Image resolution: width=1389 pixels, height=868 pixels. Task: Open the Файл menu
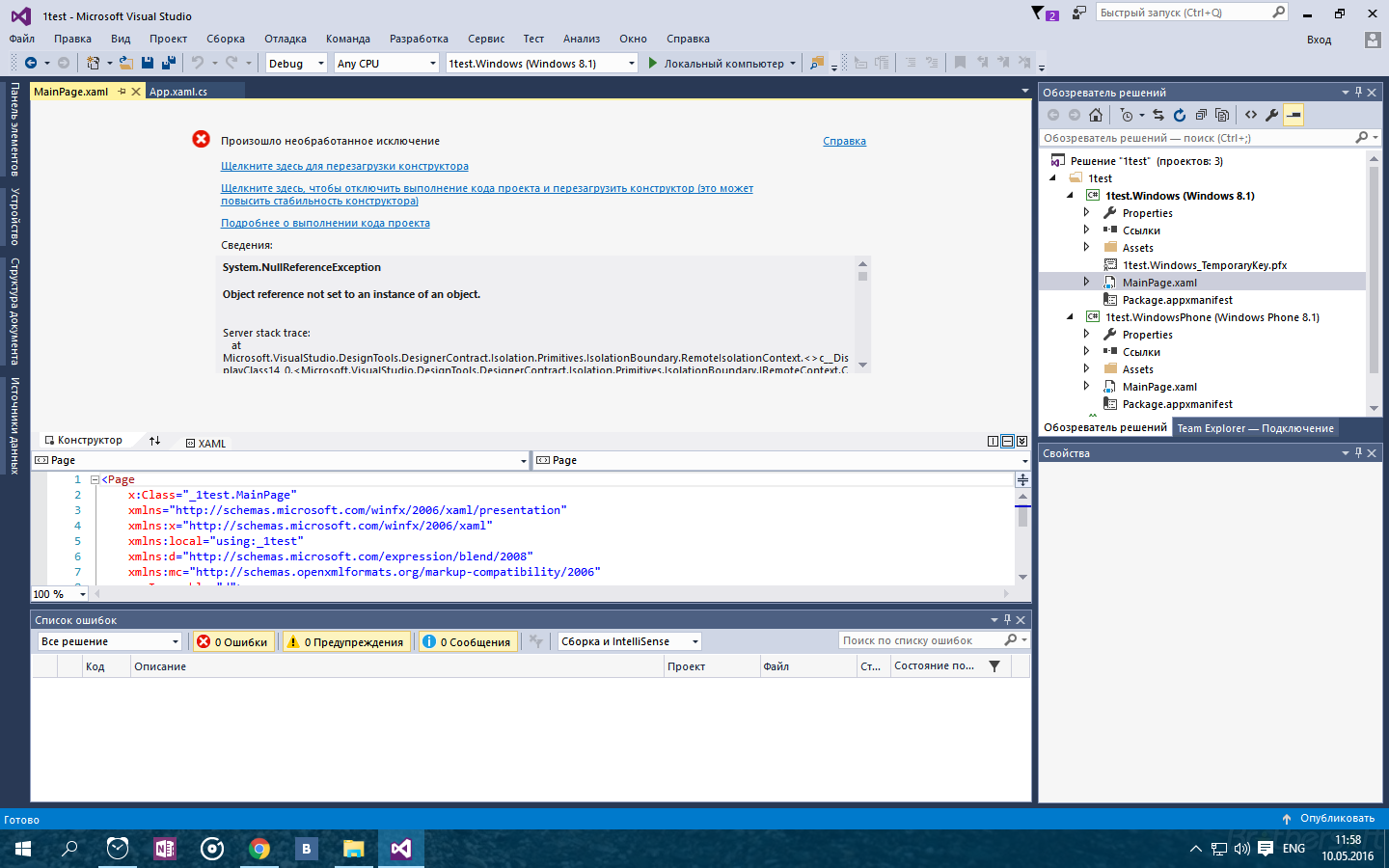[x=21, y=39]
